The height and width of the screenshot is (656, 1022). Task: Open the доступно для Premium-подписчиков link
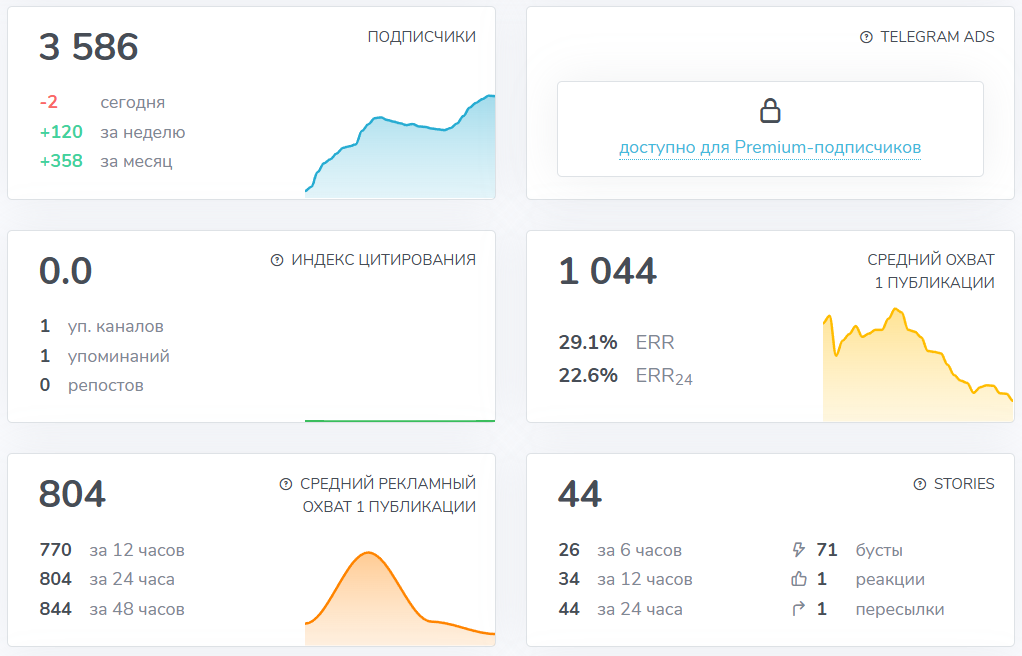coord(770,148)
